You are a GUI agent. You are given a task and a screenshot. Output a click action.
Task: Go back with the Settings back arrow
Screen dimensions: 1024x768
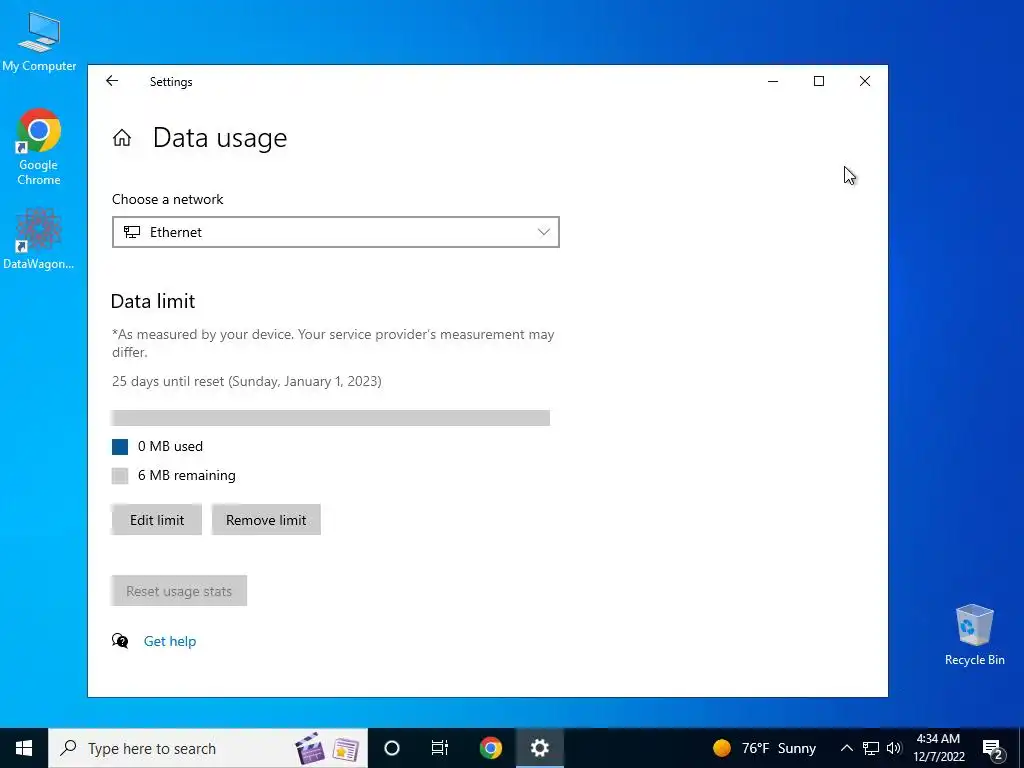112,81
